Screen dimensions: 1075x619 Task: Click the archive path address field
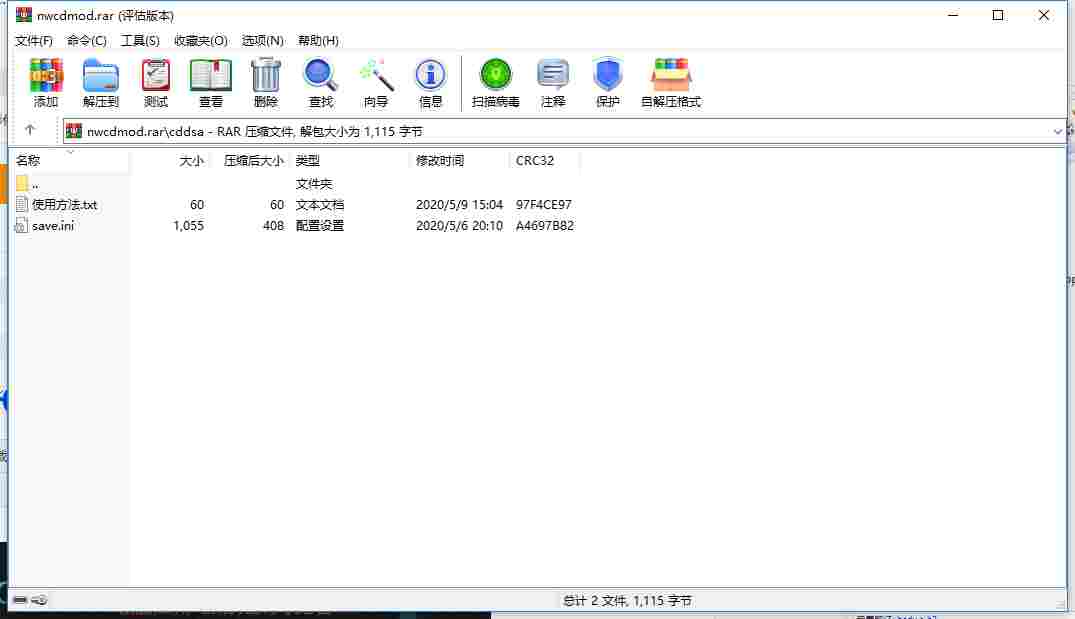(562, 132)
